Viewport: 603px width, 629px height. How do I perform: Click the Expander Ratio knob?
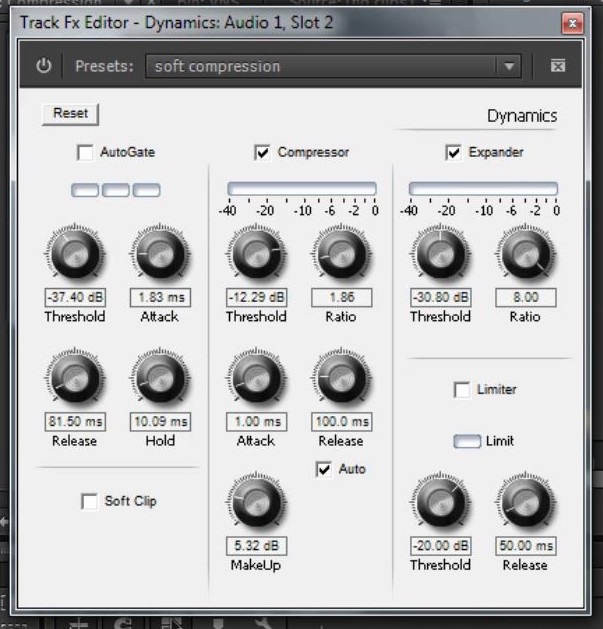point(526,253)
